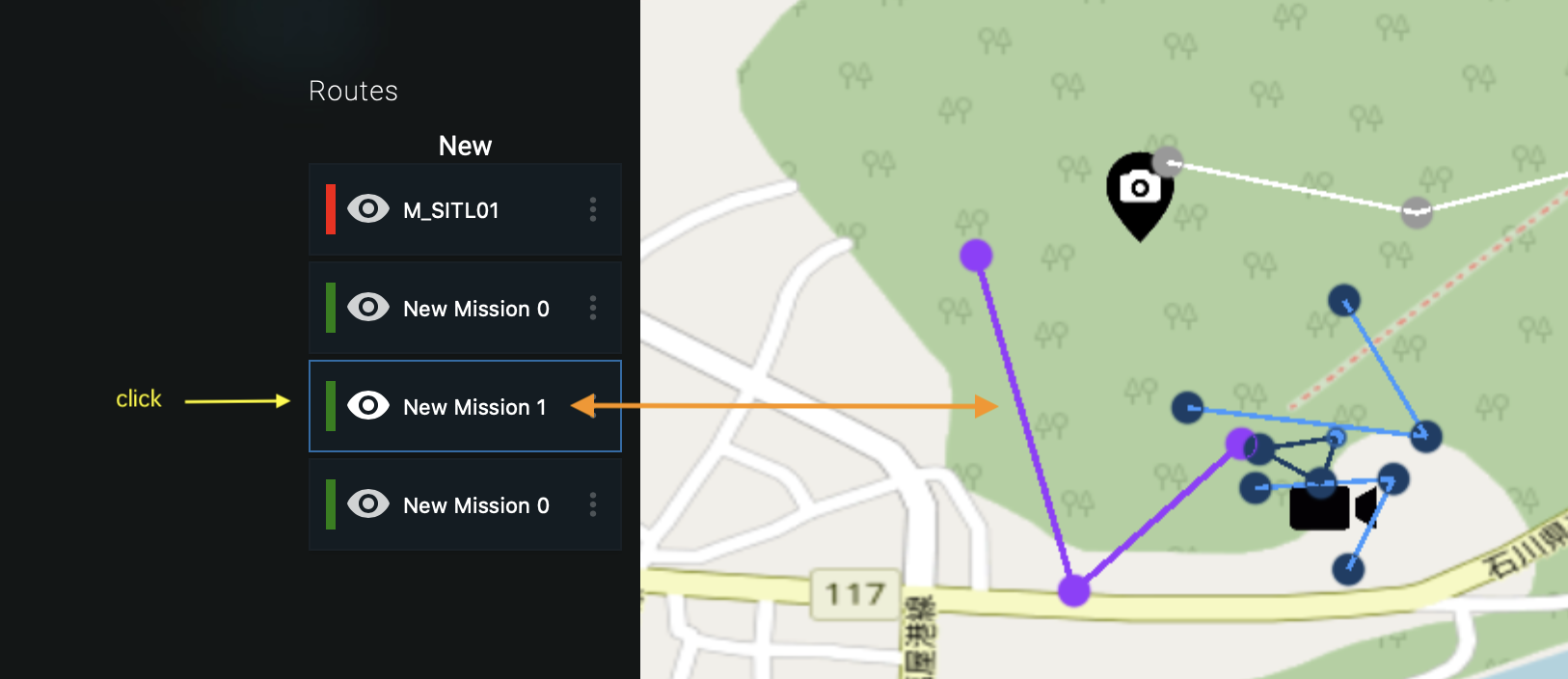Image resolution: width=1568 pixels, height=679 pixels.
Task: Select the bottommost dark blue waypoint
Action: pyautogui.click(x=1347, y=569)
